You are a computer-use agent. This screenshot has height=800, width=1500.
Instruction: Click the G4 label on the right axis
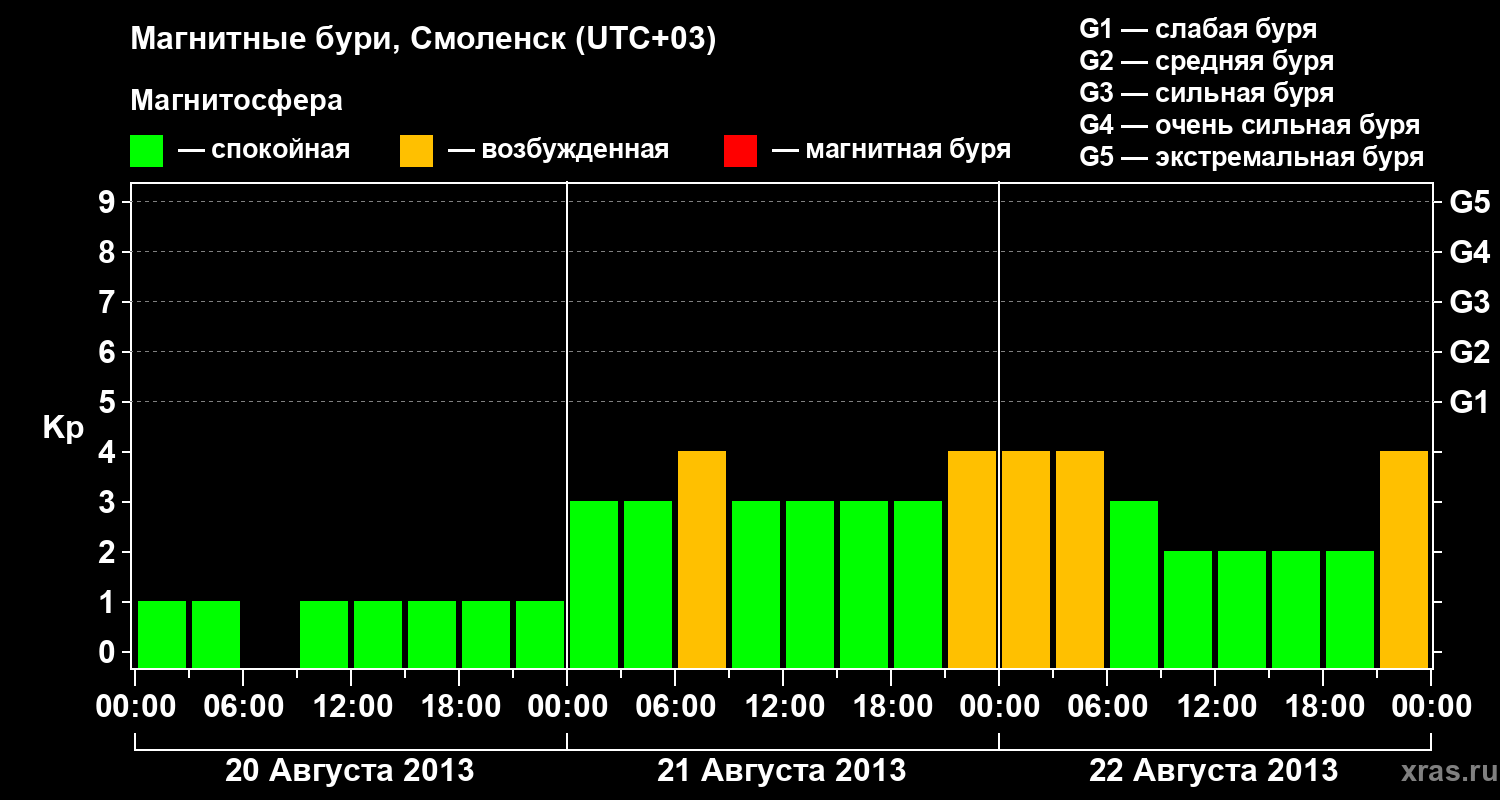point(1470,253)
